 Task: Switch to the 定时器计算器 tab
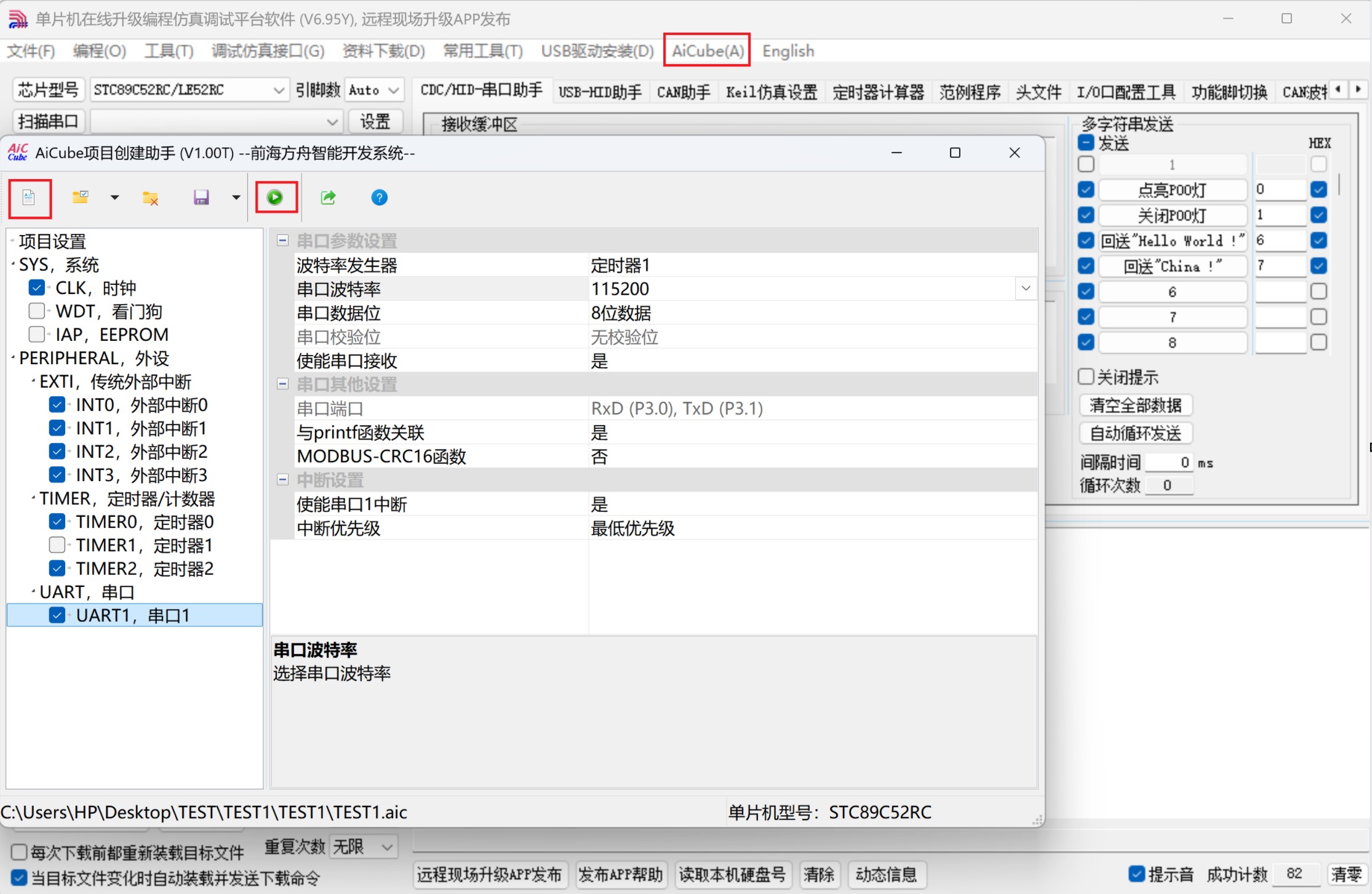(x=878, y=92)
